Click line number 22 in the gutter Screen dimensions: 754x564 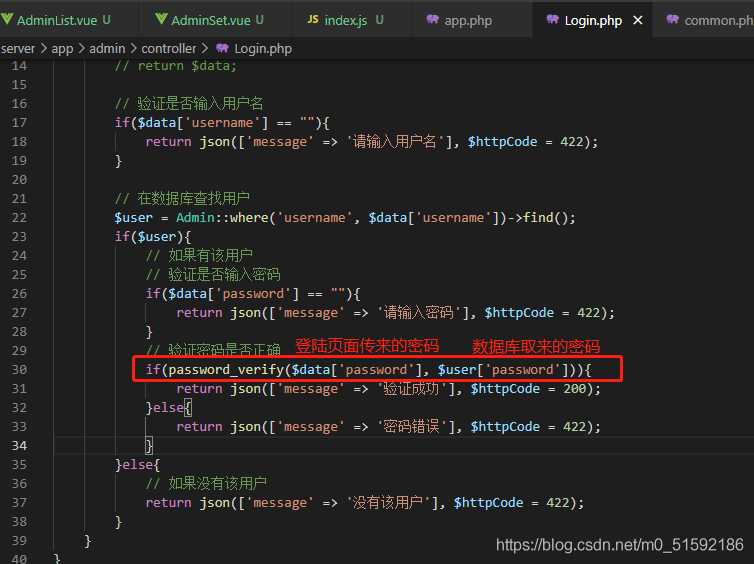pos(19,217)
